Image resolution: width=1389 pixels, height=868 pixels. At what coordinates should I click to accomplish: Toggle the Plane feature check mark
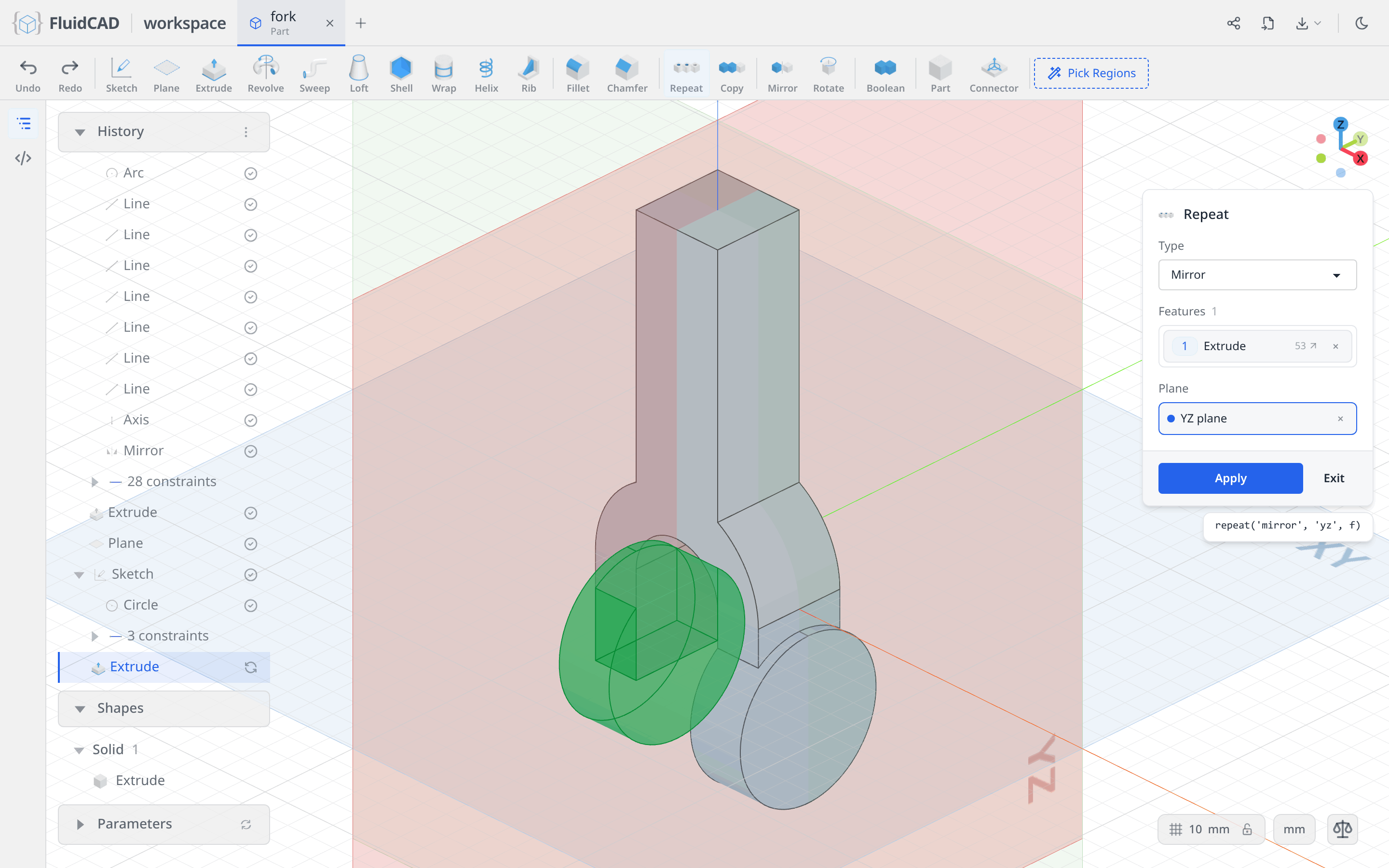pyautogui.click(x=250, y=543)
